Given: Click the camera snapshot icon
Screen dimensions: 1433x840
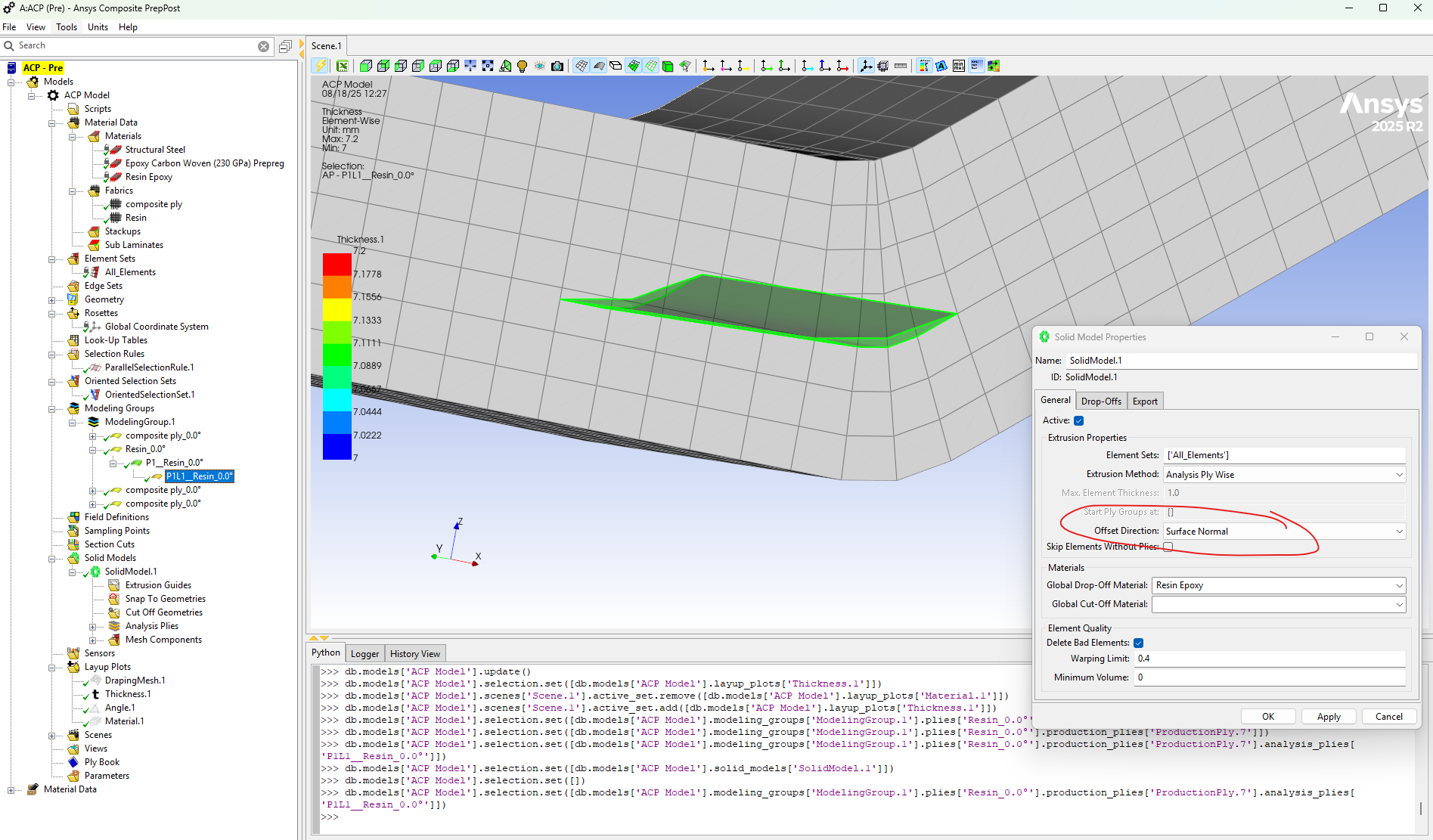Looking at the screenshot, I should tap(557, 66).
